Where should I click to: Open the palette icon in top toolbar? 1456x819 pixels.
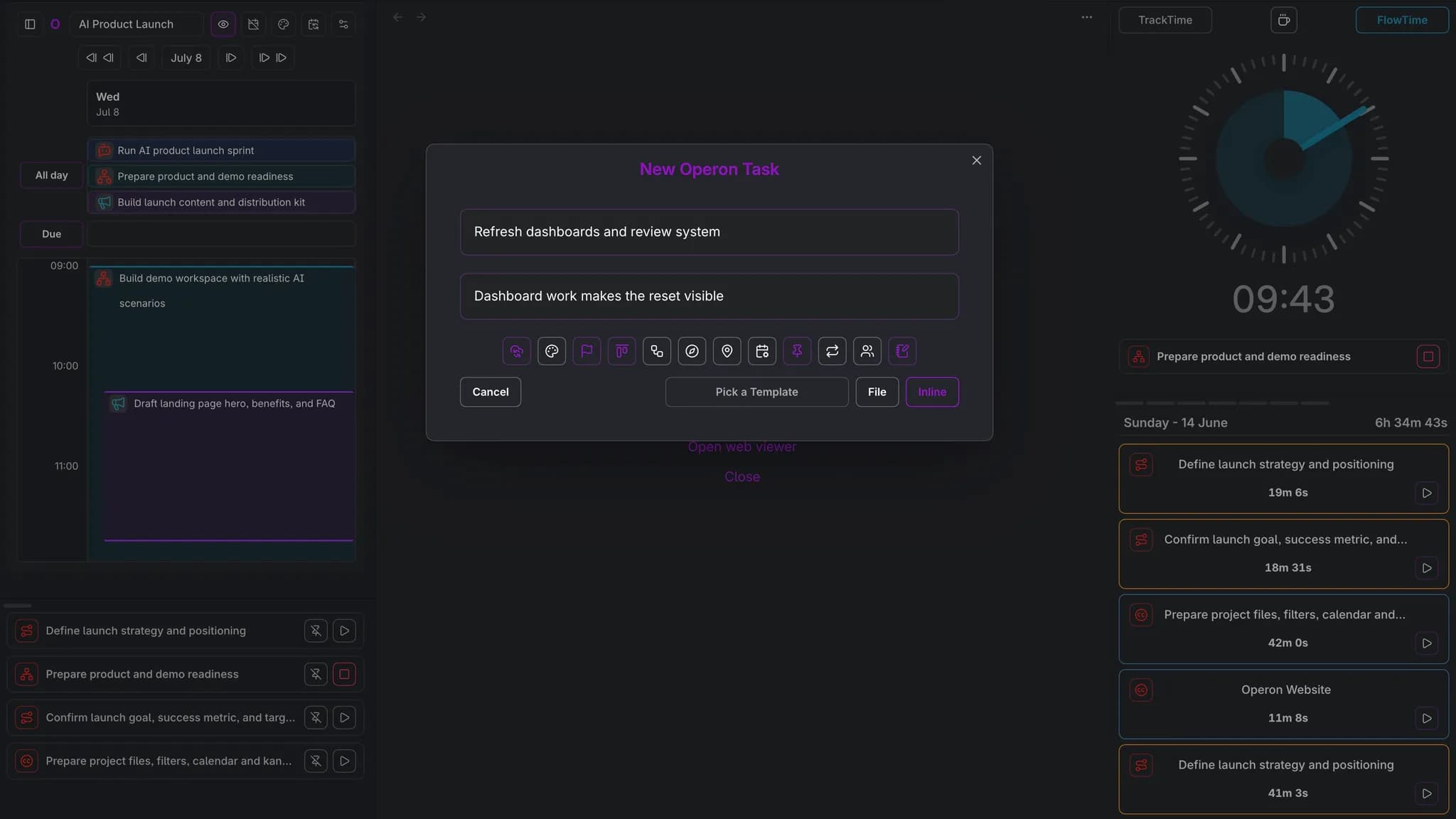[283, 24]
